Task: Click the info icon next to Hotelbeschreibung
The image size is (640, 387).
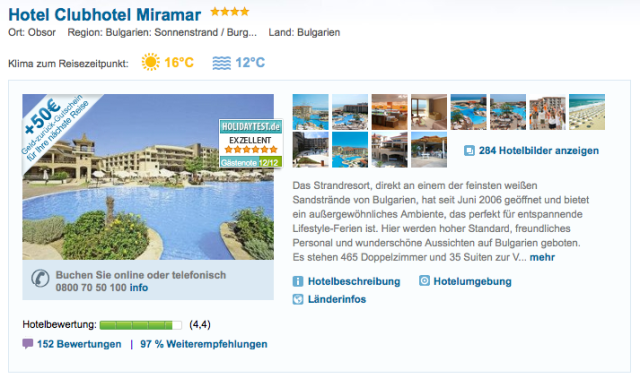Action: pos(298,281)
